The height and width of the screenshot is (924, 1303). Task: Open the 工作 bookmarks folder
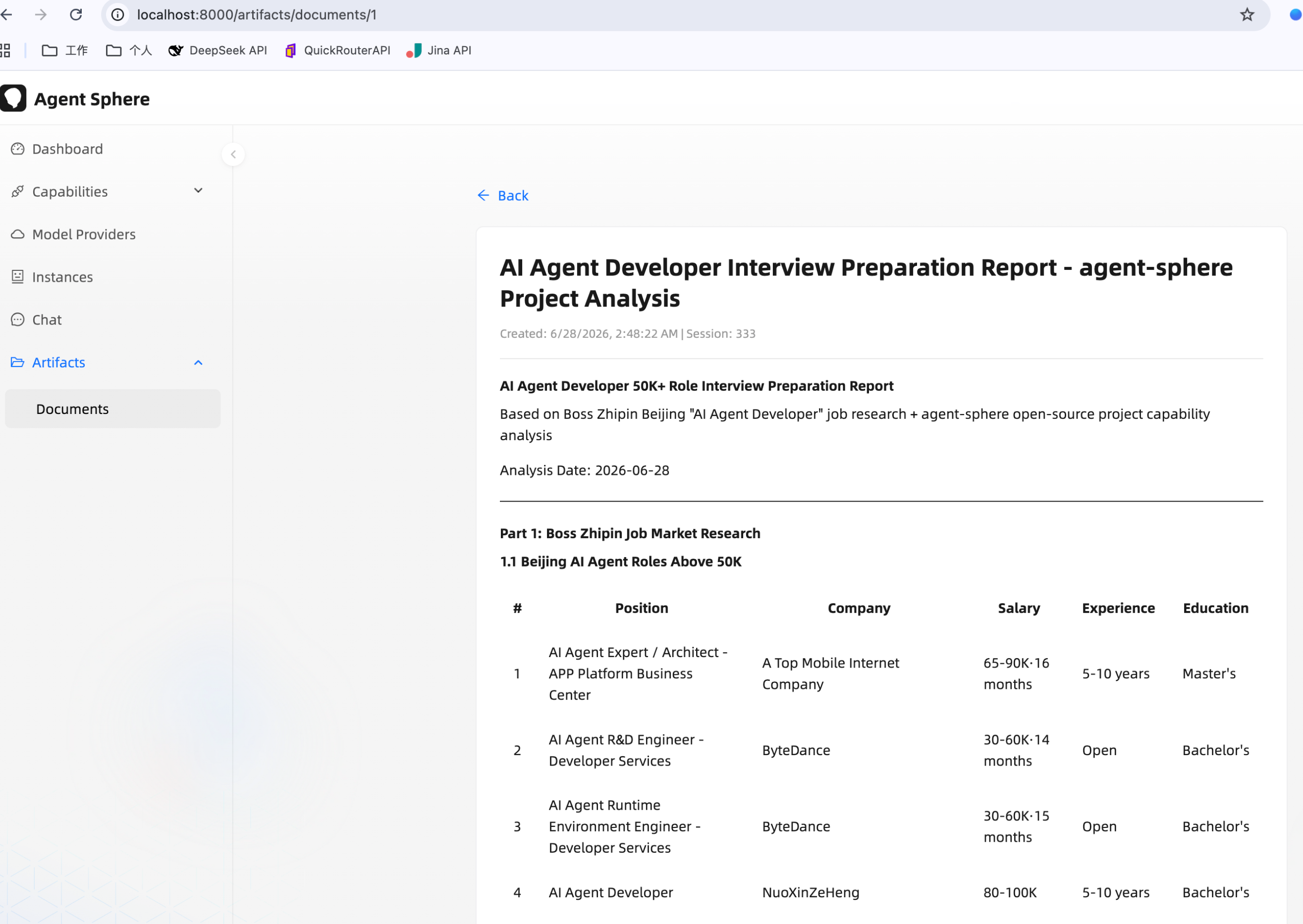65,51
